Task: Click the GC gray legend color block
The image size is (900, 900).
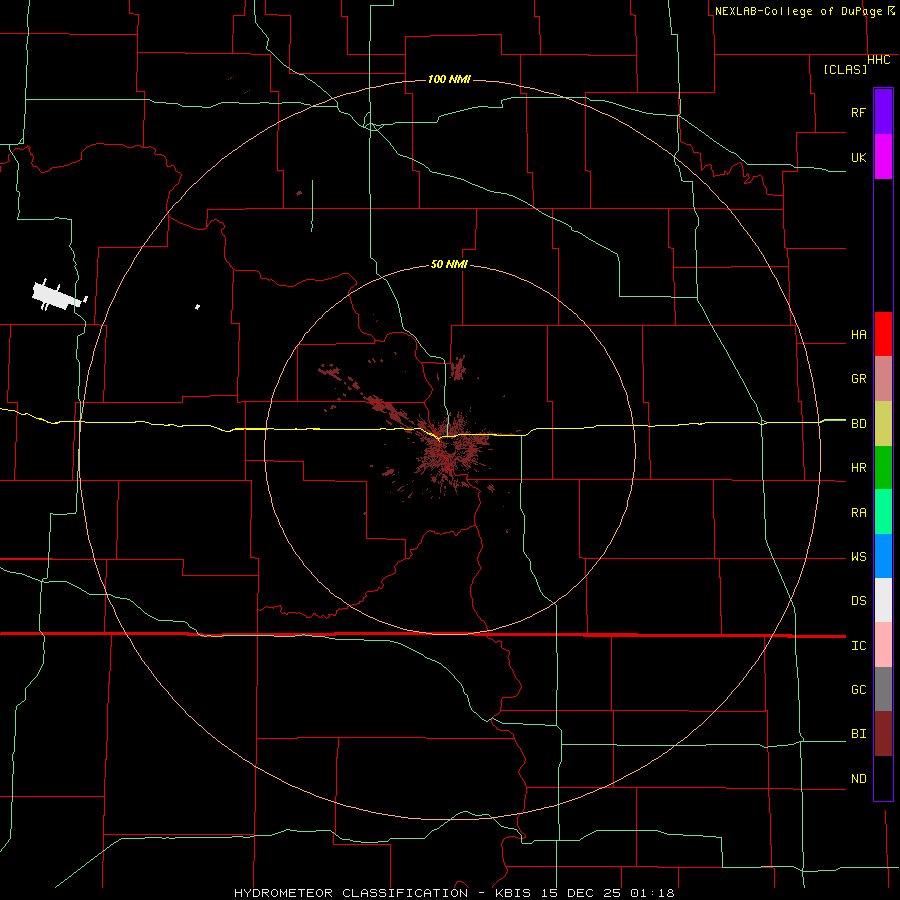Action: pyautogui.click(x=883, y=689)
